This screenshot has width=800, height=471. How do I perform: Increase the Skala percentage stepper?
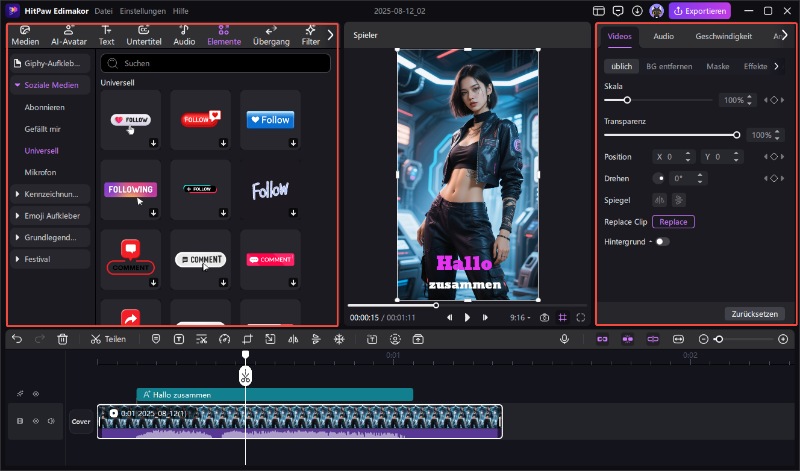749,97
